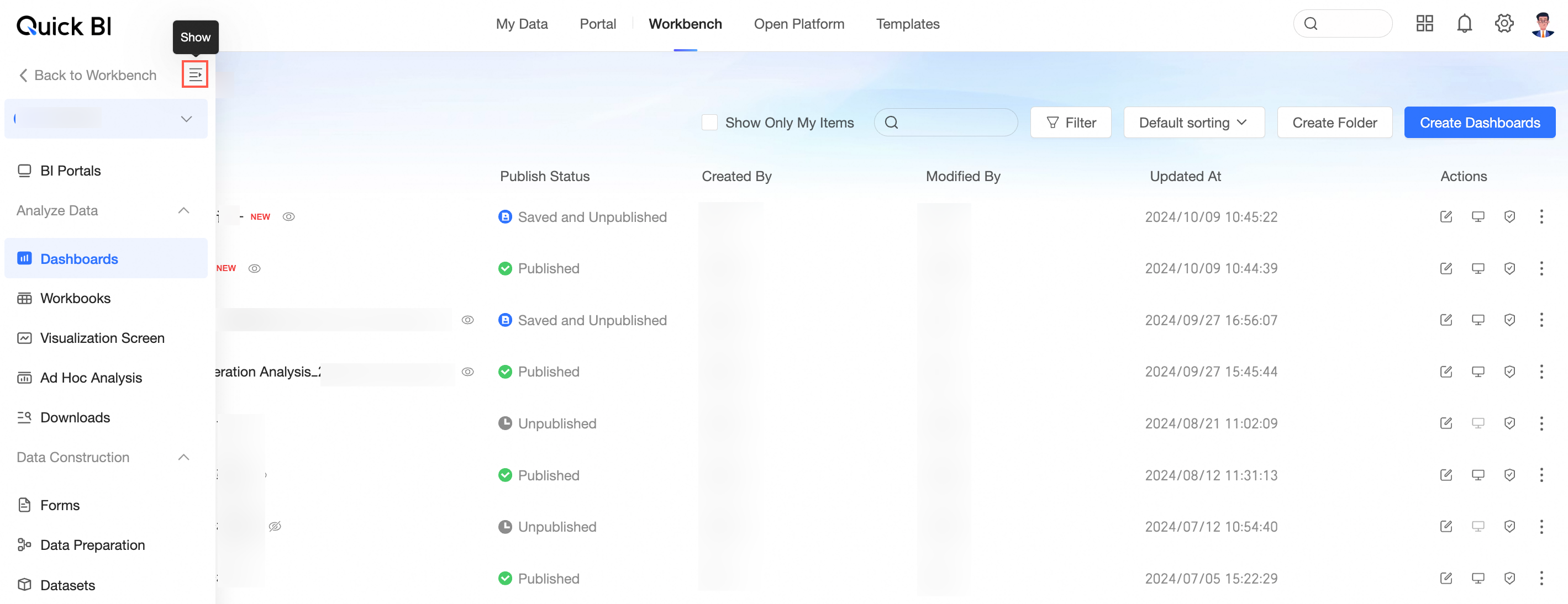The width and height of the screenshot is (1568, 604).
Task: Click the sidebar collapse toggle icon
Action: 195,75
